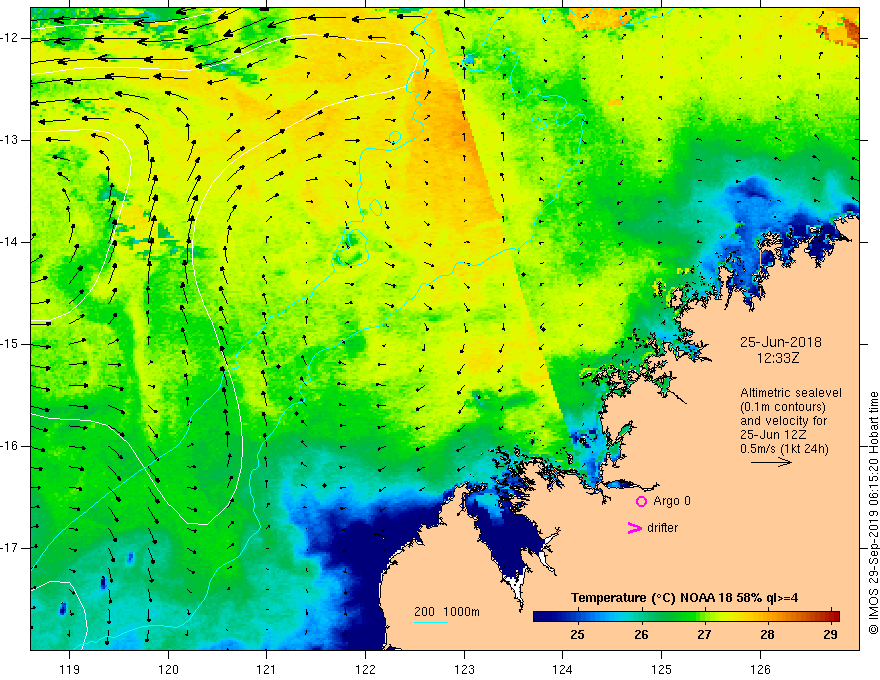Image resolution: width=880 pixels, height=680 pixels.
Task: Click the 'and velocity for' text line
Action: (x=783, y=421)
